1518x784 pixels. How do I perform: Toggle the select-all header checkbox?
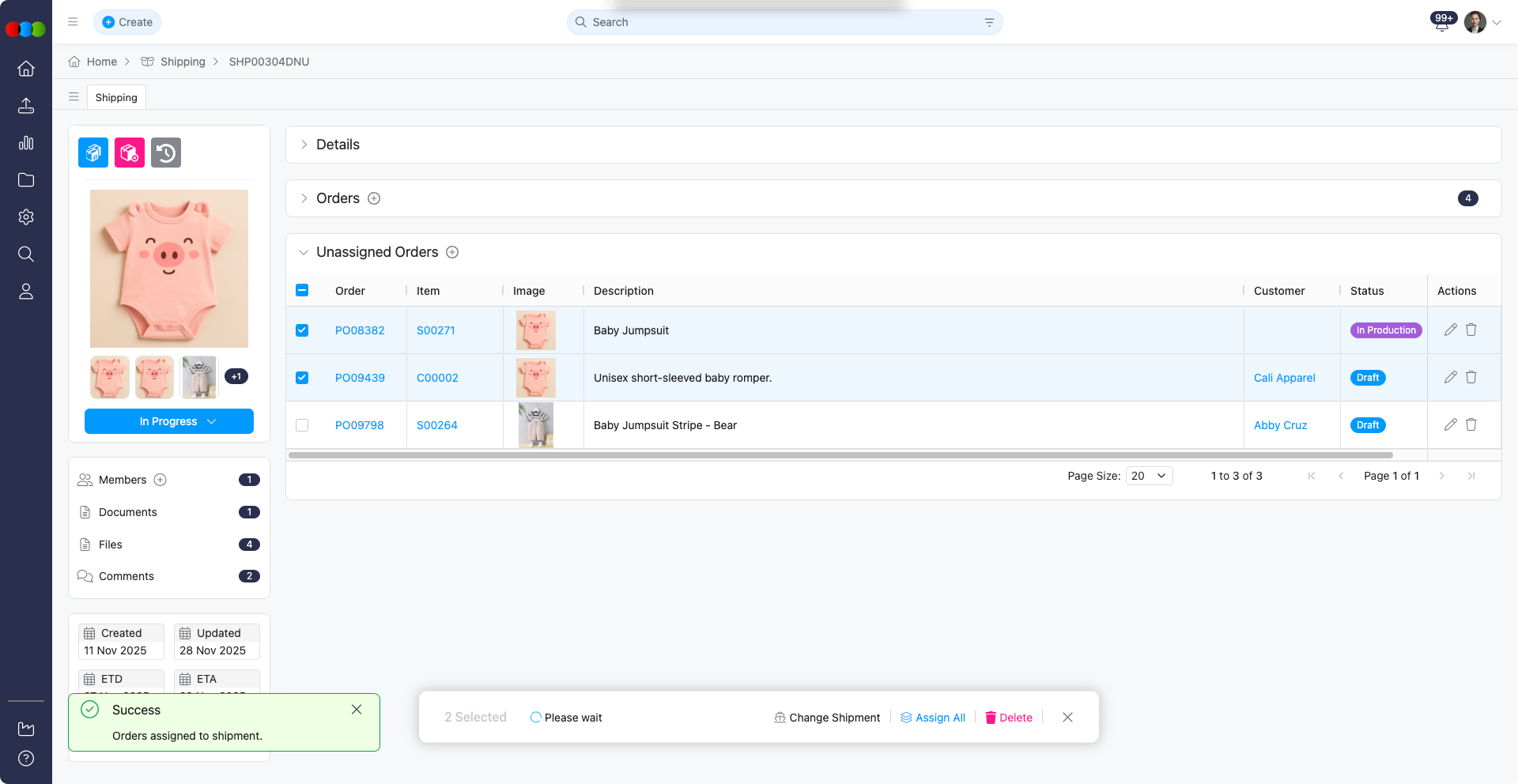tap(302, 290)
